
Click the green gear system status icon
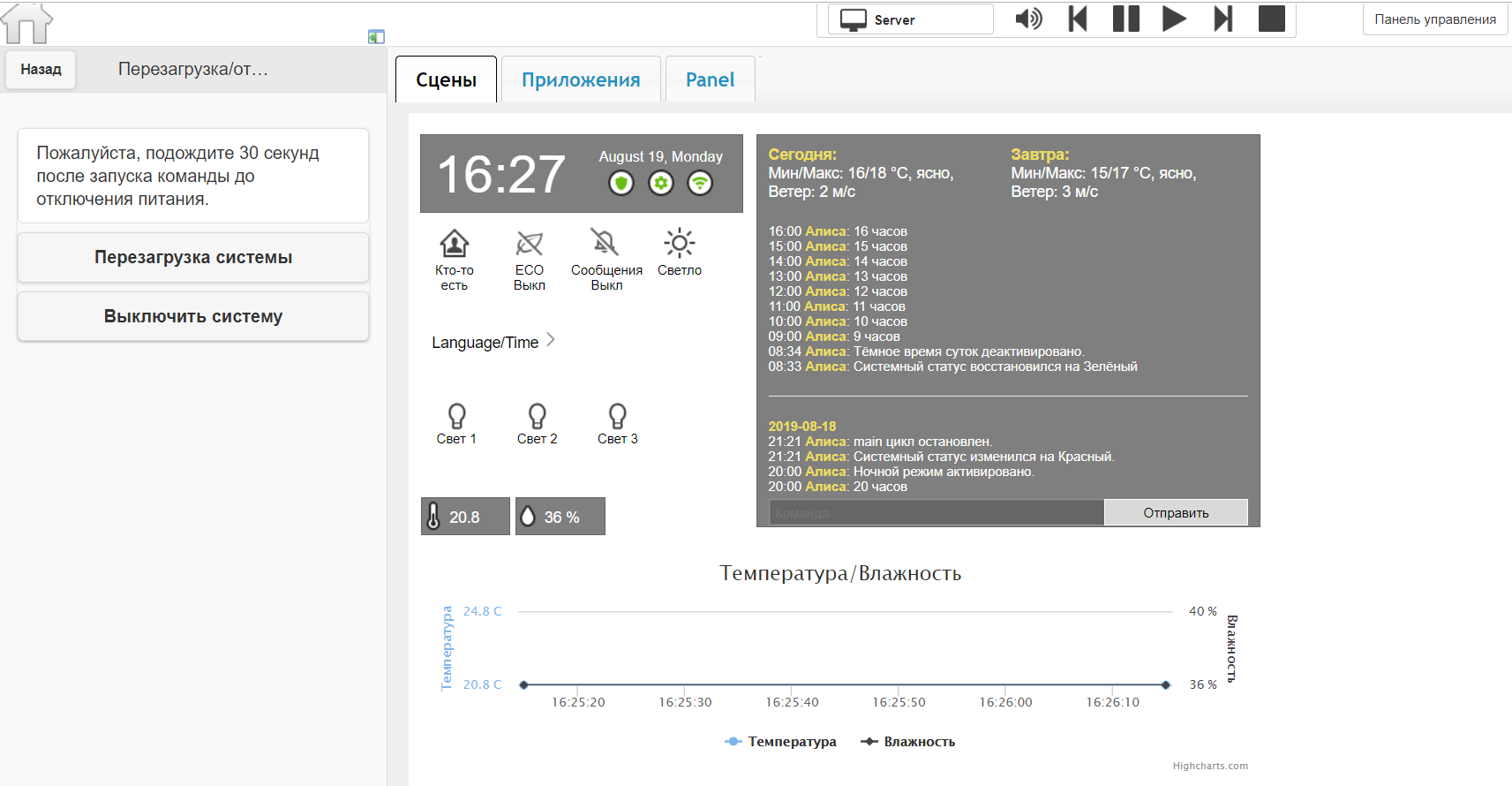[661, 183]
